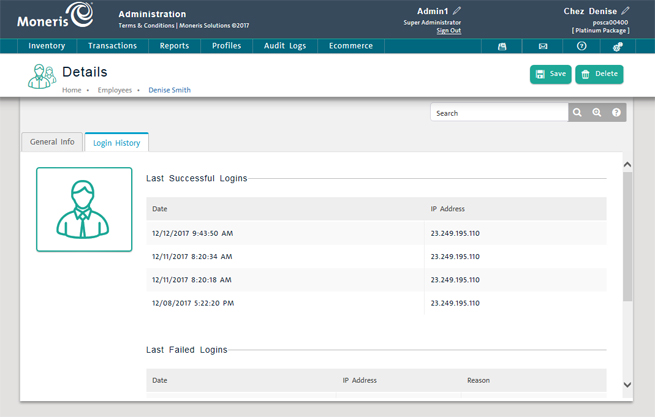Switch to General Info tab
Viewport: 655px width, 417px height.
(x=52, y=142)
